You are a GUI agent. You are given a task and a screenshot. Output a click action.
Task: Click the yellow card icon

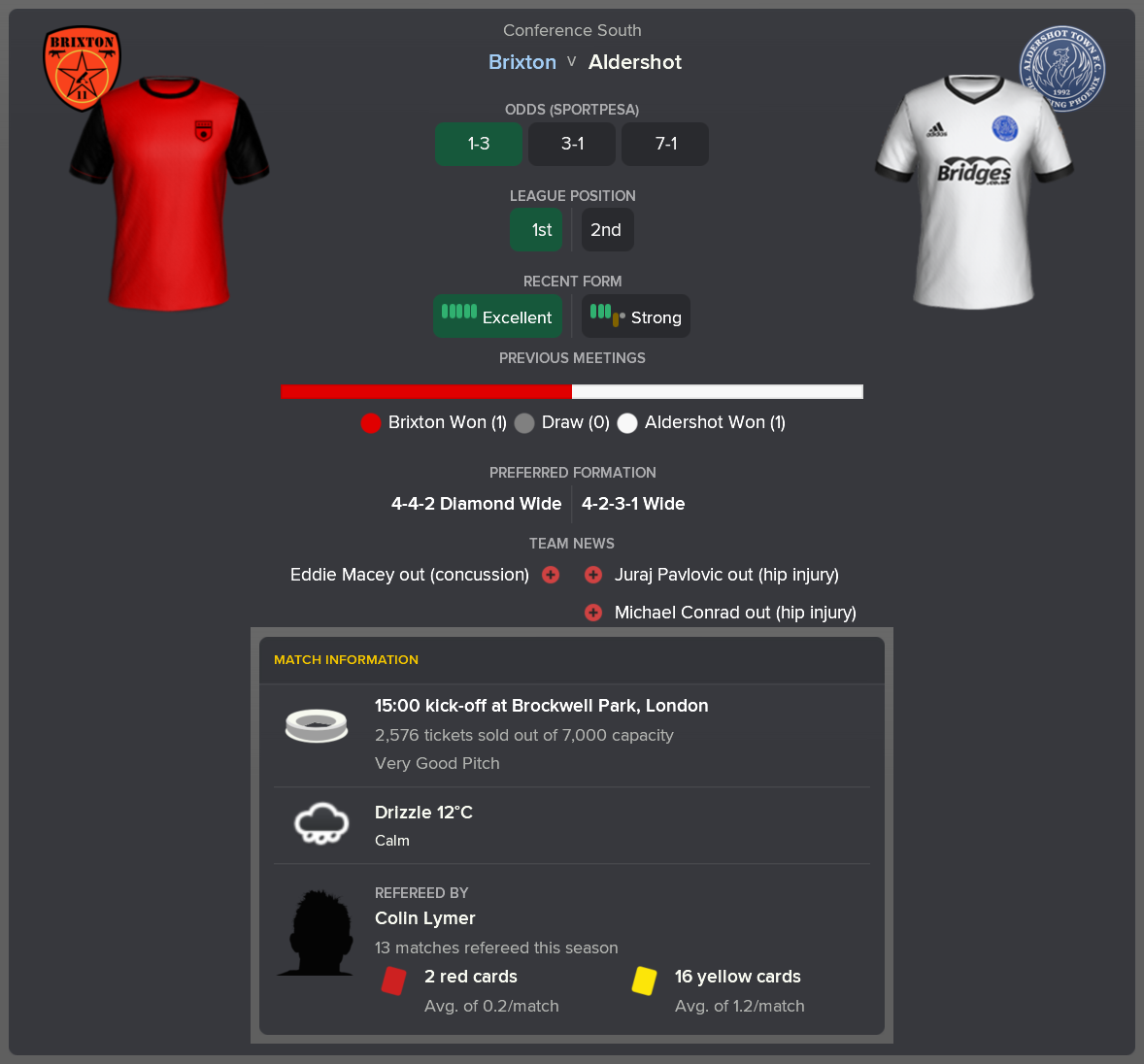pos(644,981)
